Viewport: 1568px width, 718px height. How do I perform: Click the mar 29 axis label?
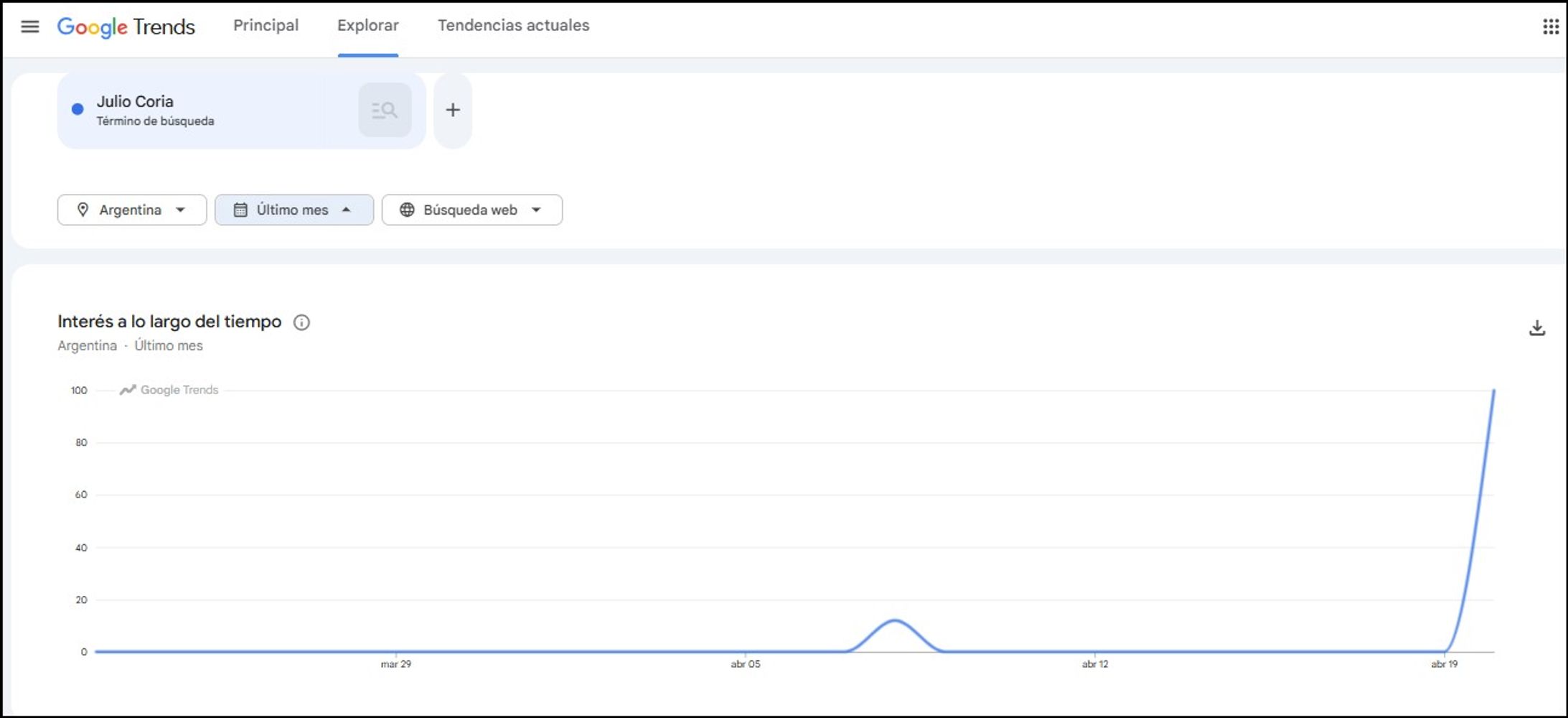point(396,664)
